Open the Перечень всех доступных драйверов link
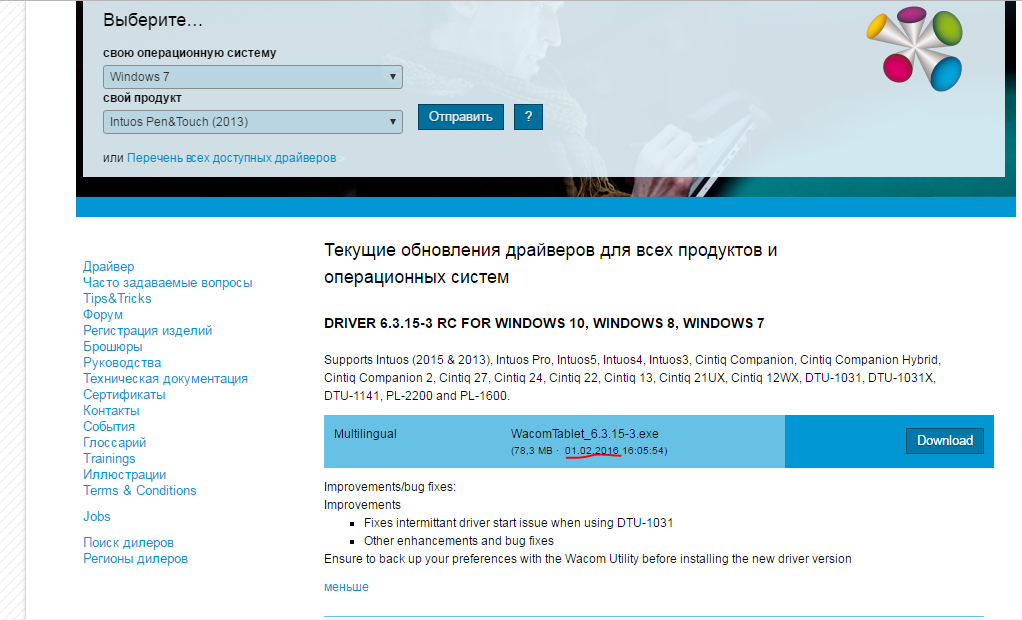Image resolution: width=1022 pixels, height=620 pixels. click(231, 158)
